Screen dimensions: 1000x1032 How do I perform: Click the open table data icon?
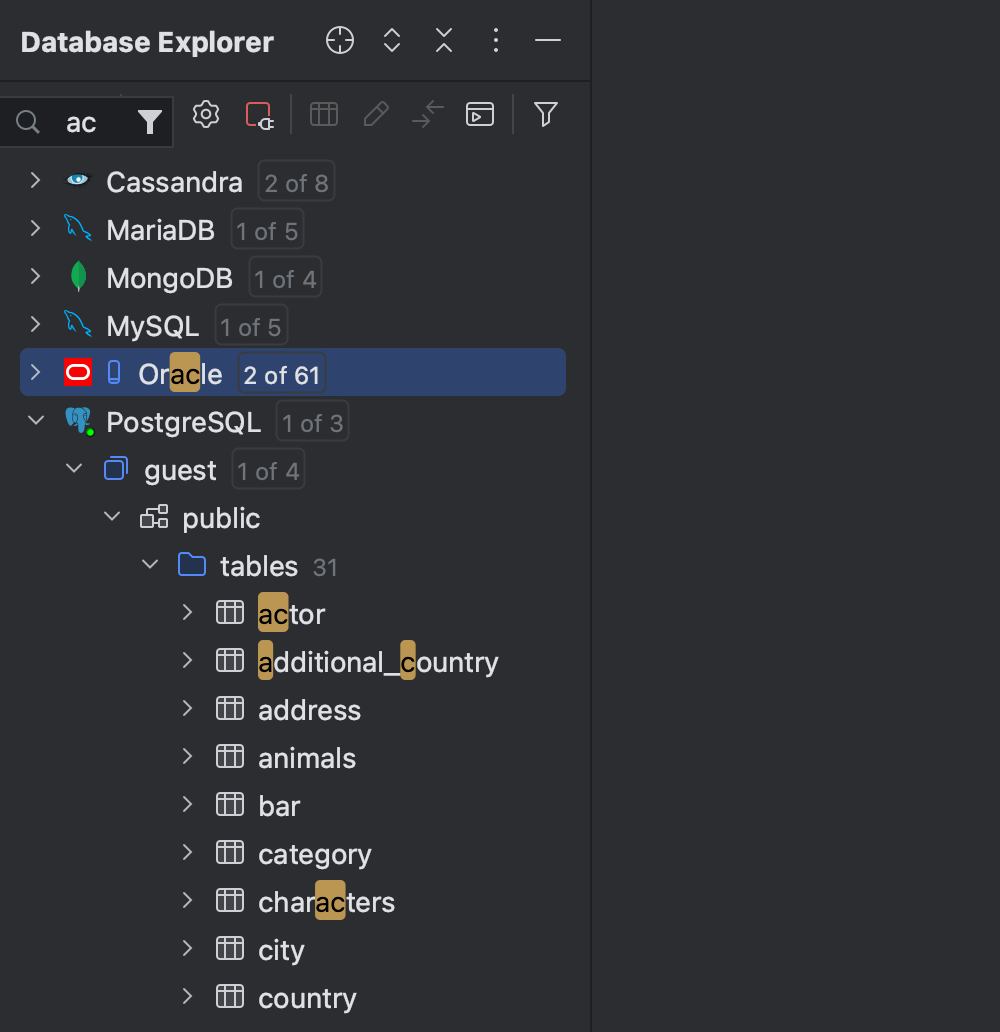click(324, 114)
